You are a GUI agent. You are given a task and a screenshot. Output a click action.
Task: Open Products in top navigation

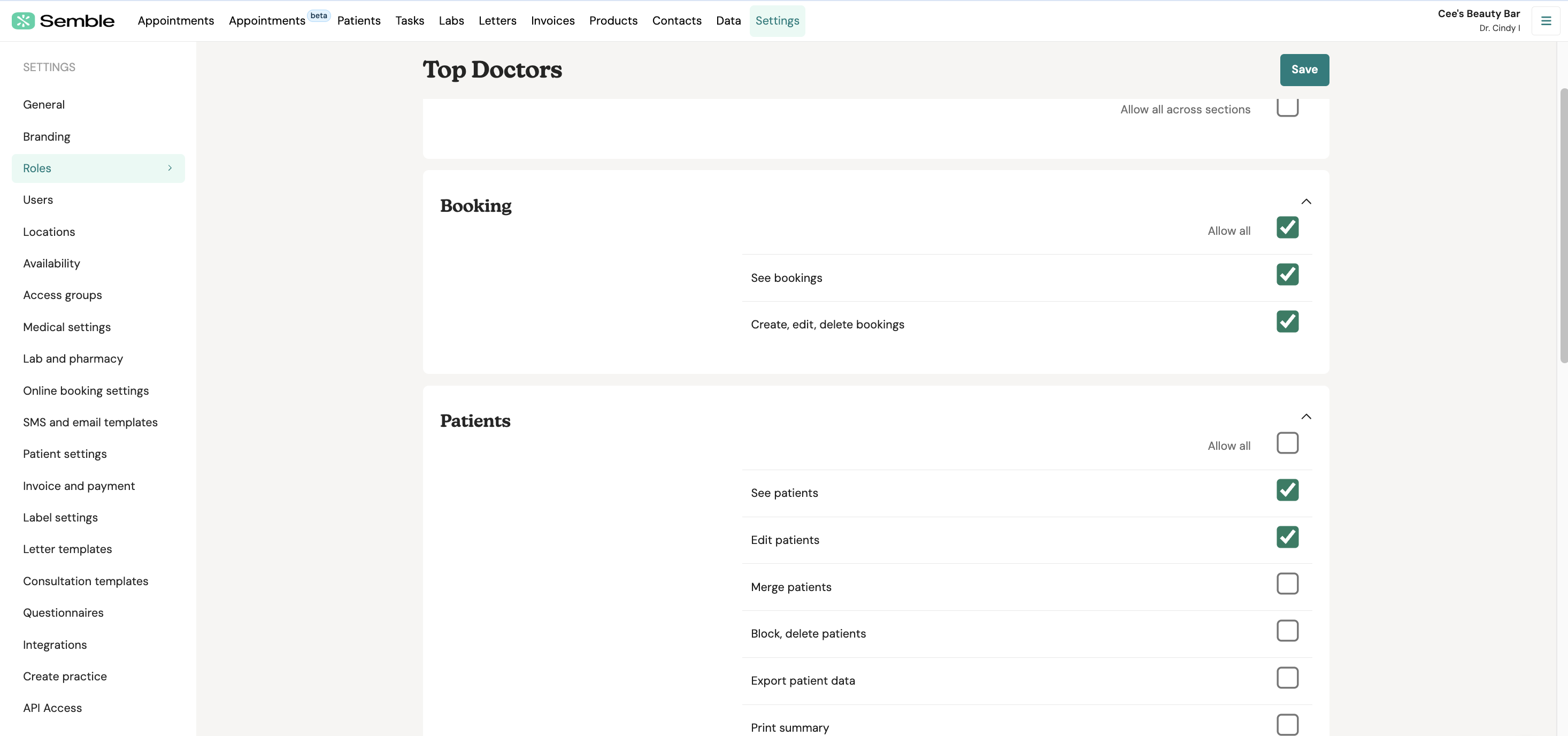point(613,21)
